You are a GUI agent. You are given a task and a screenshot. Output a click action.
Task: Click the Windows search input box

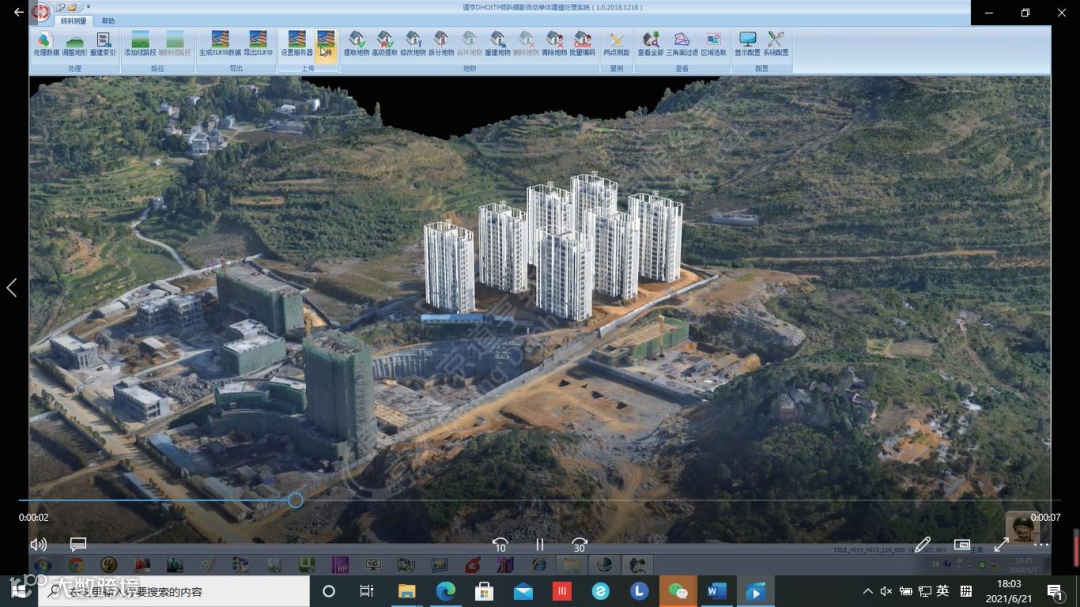174,591
